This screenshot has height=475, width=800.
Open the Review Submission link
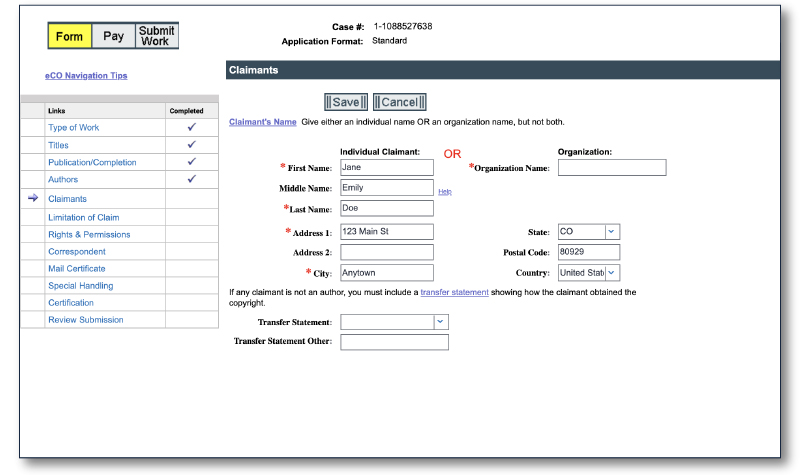86,320
